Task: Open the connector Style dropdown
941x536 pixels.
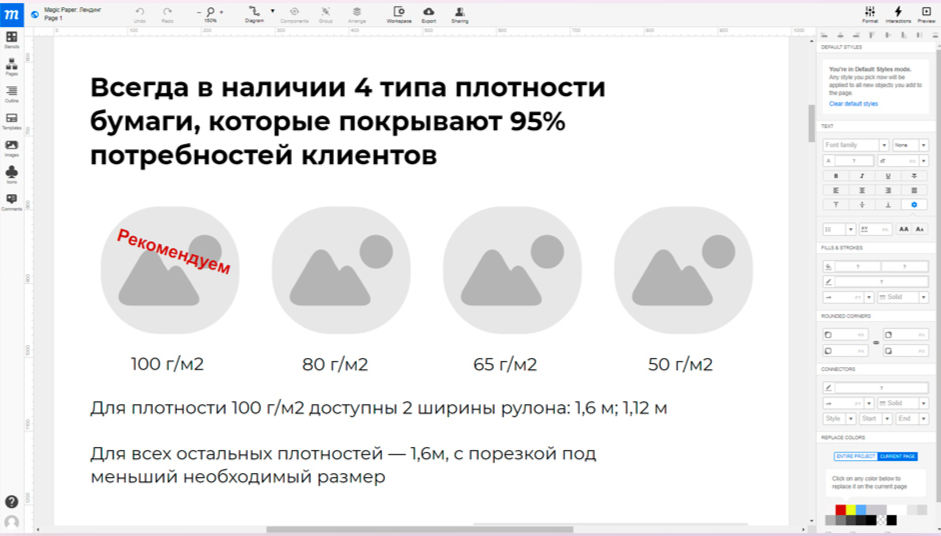Action: pos(838,419)
